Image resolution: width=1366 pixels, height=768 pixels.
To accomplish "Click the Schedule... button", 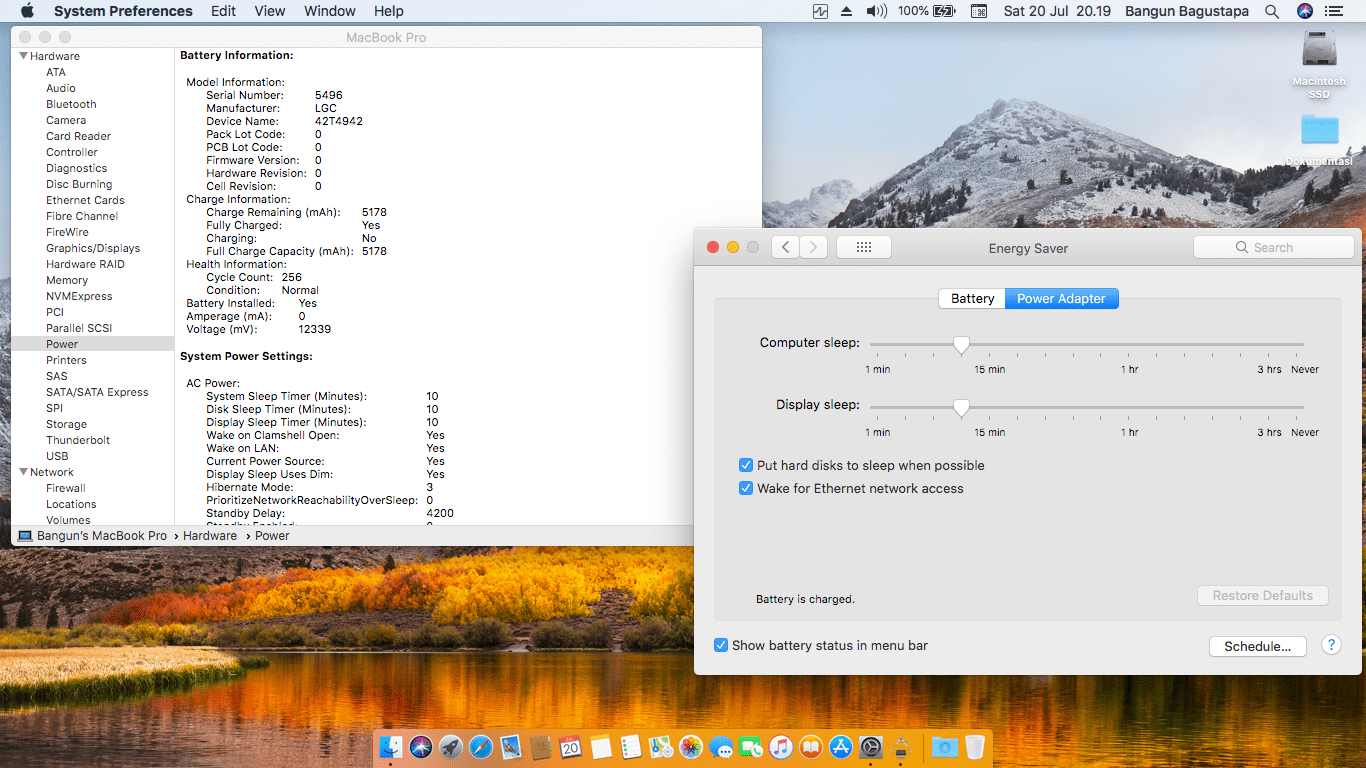I will [x=1257, y=646].
